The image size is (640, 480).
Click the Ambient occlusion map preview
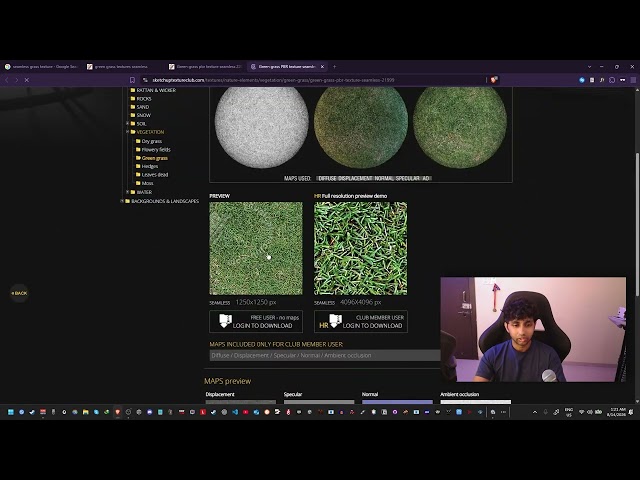[x=476, y=402]
